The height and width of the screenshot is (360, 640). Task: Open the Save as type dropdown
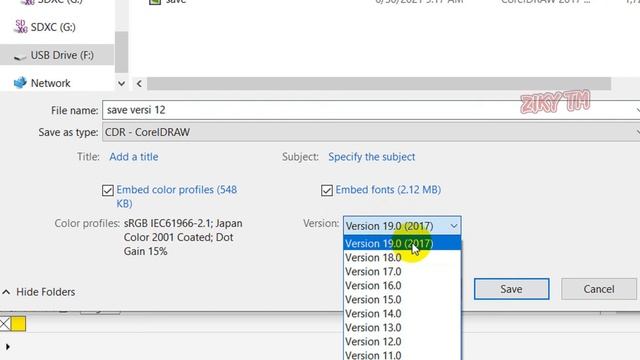[371, 132]
